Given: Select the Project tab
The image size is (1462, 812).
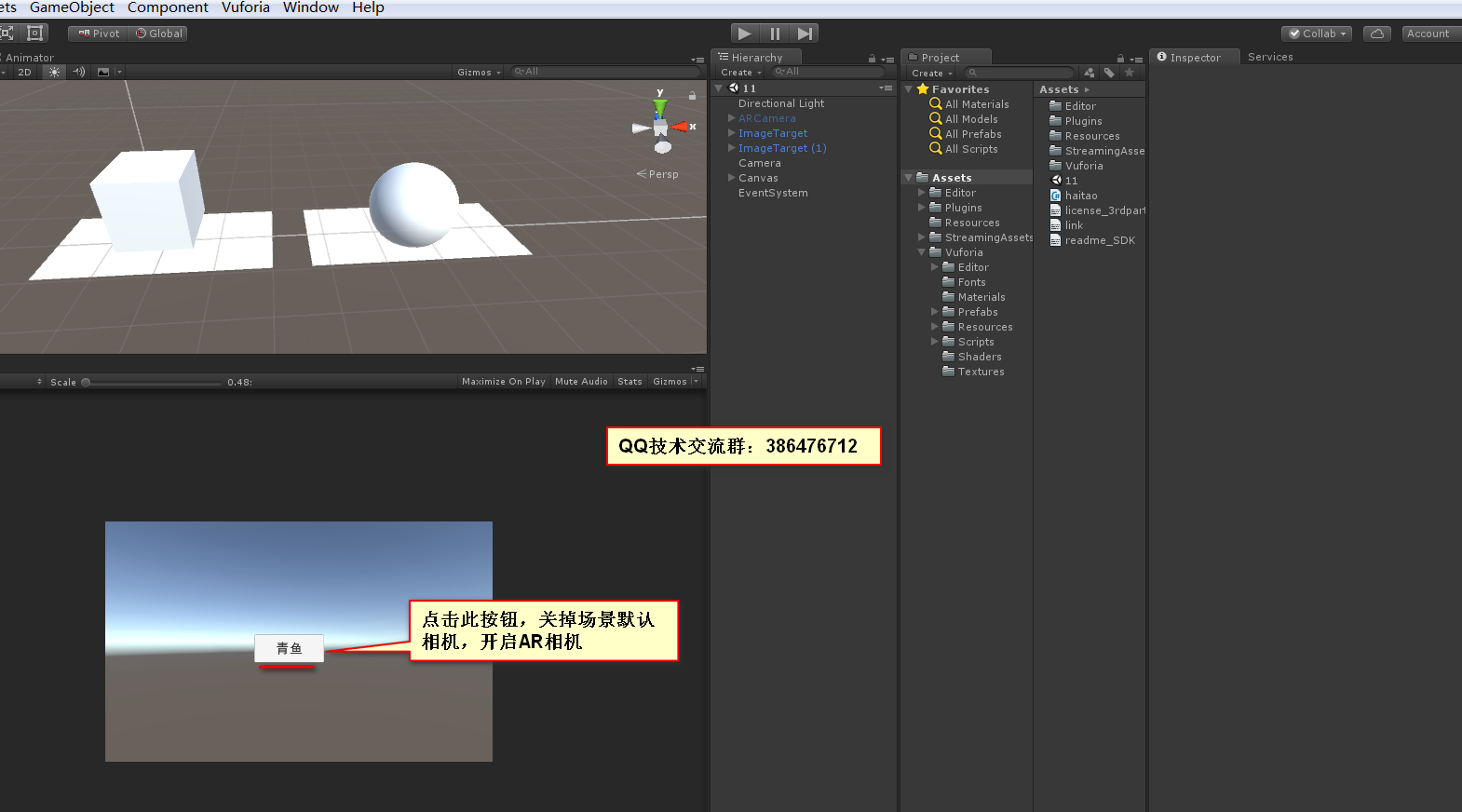Looking at the screenshot, I should tap(945, 57).
